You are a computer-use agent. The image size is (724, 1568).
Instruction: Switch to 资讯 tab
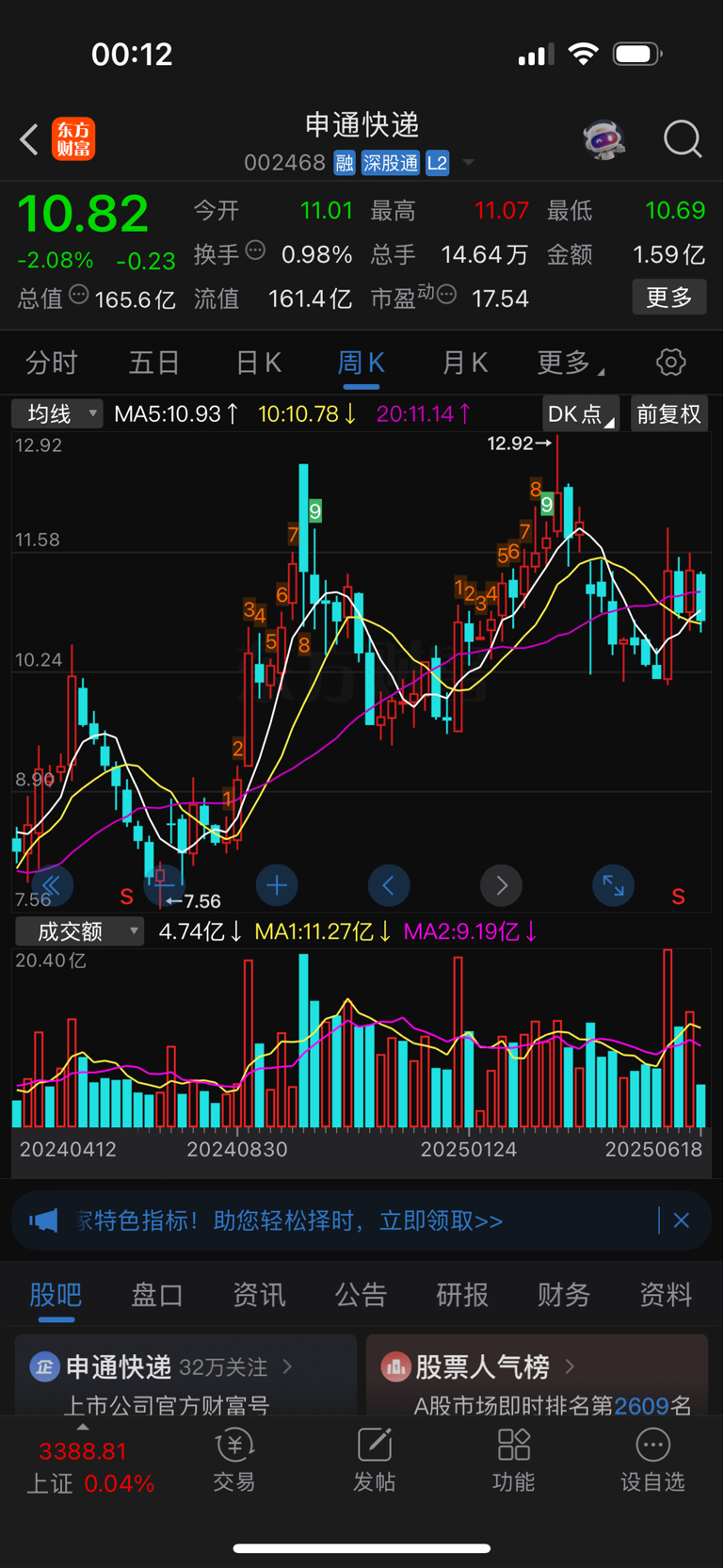click(x=259, y=1295)
